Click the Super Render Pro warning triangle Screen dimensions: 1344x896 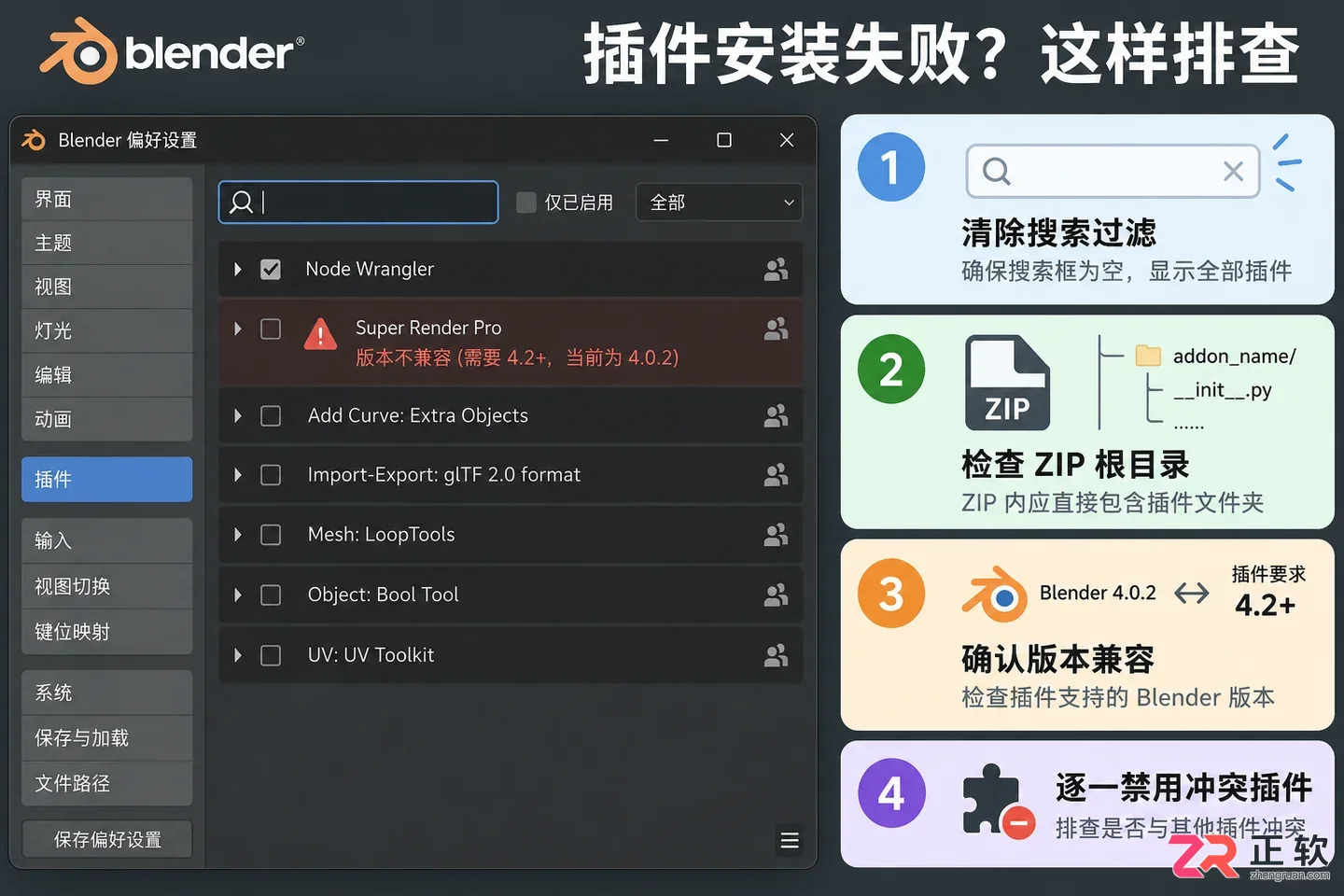pyautogui.click(x=320, y=333)
